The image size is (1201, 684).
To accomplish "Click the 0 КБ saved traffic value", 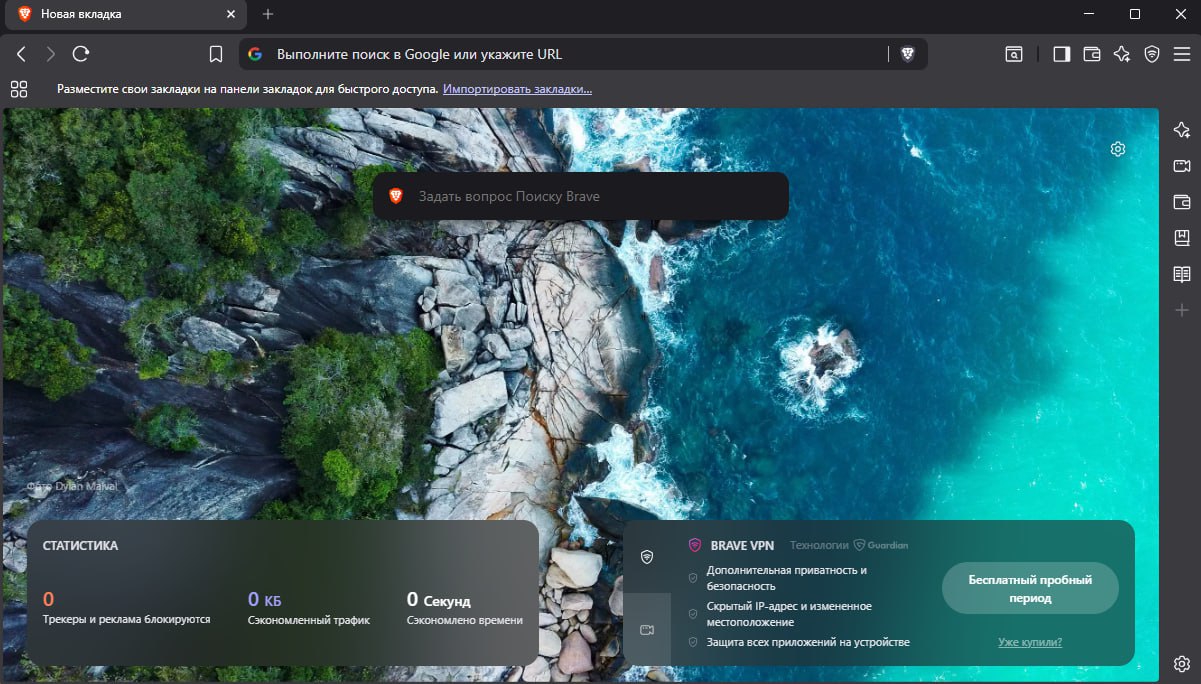I will tap(265, 600).
